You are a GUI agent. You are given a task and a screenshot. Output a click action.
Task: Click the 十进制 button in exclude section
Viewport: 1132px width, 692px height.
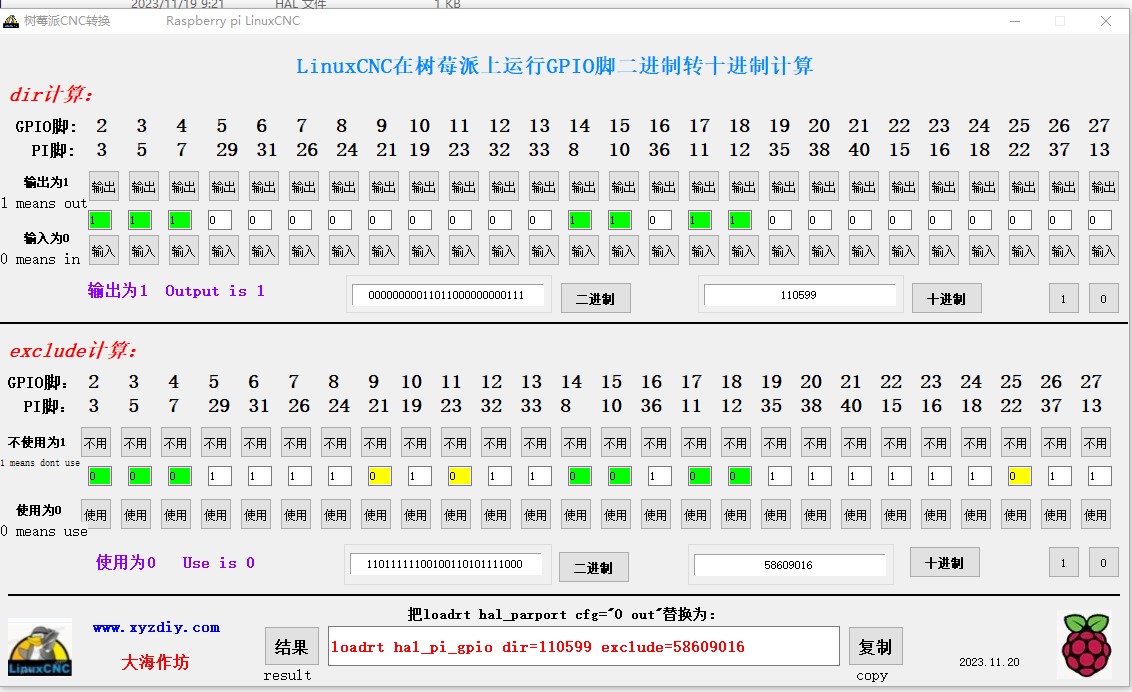(x=944, y=563)
